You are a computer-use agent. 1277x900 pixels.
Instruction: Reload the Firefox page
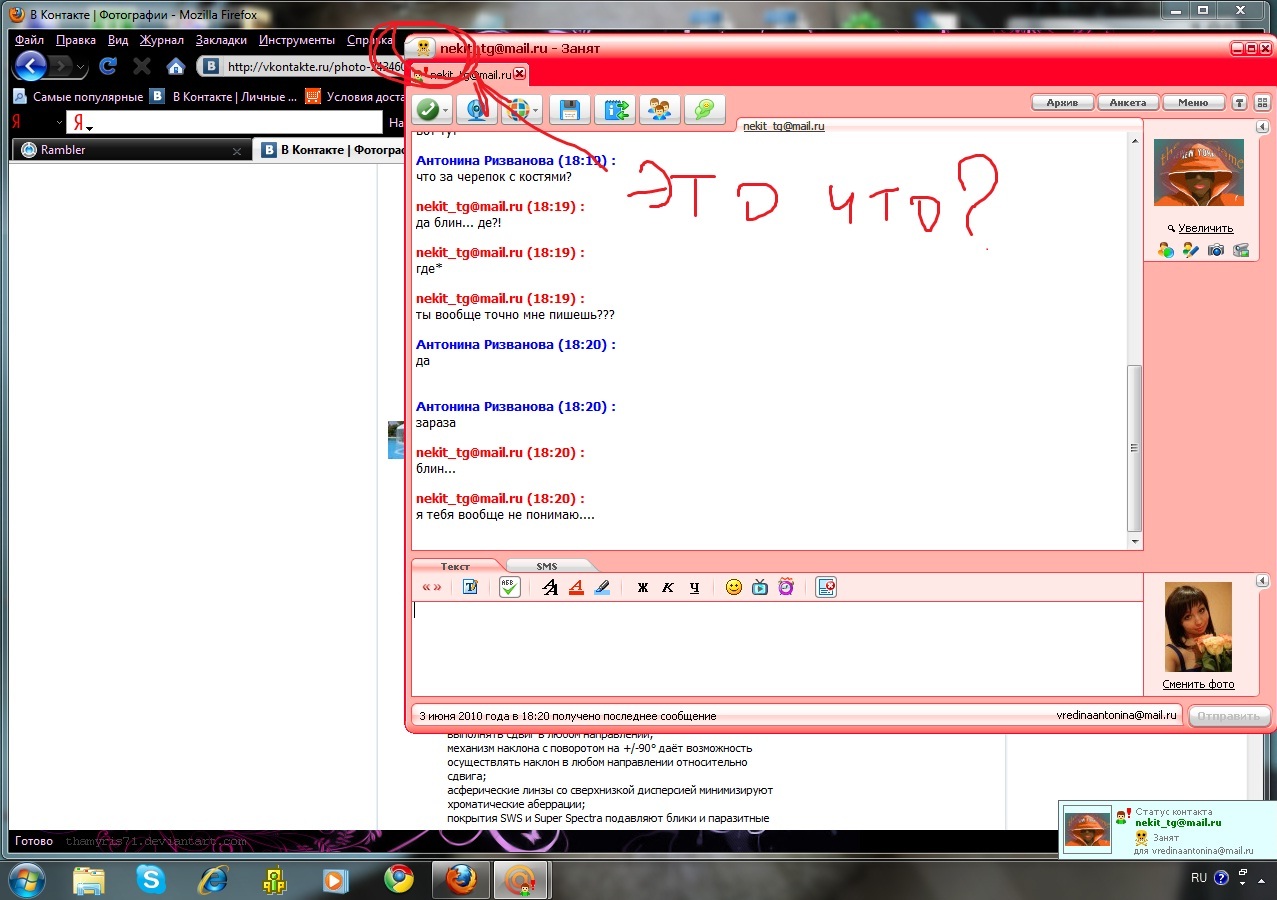[x=108, y=67]
